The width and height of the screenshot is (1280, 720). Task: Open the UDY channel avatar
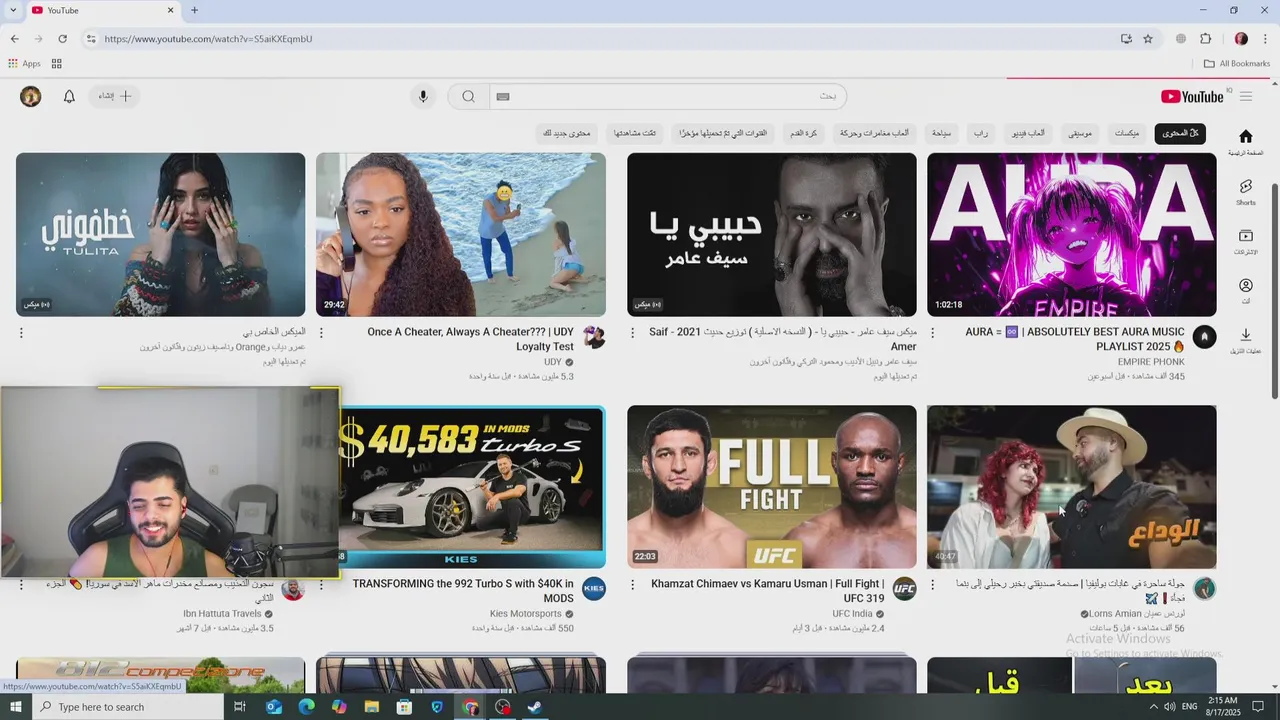pyautogui.click(x=594, y=337)
